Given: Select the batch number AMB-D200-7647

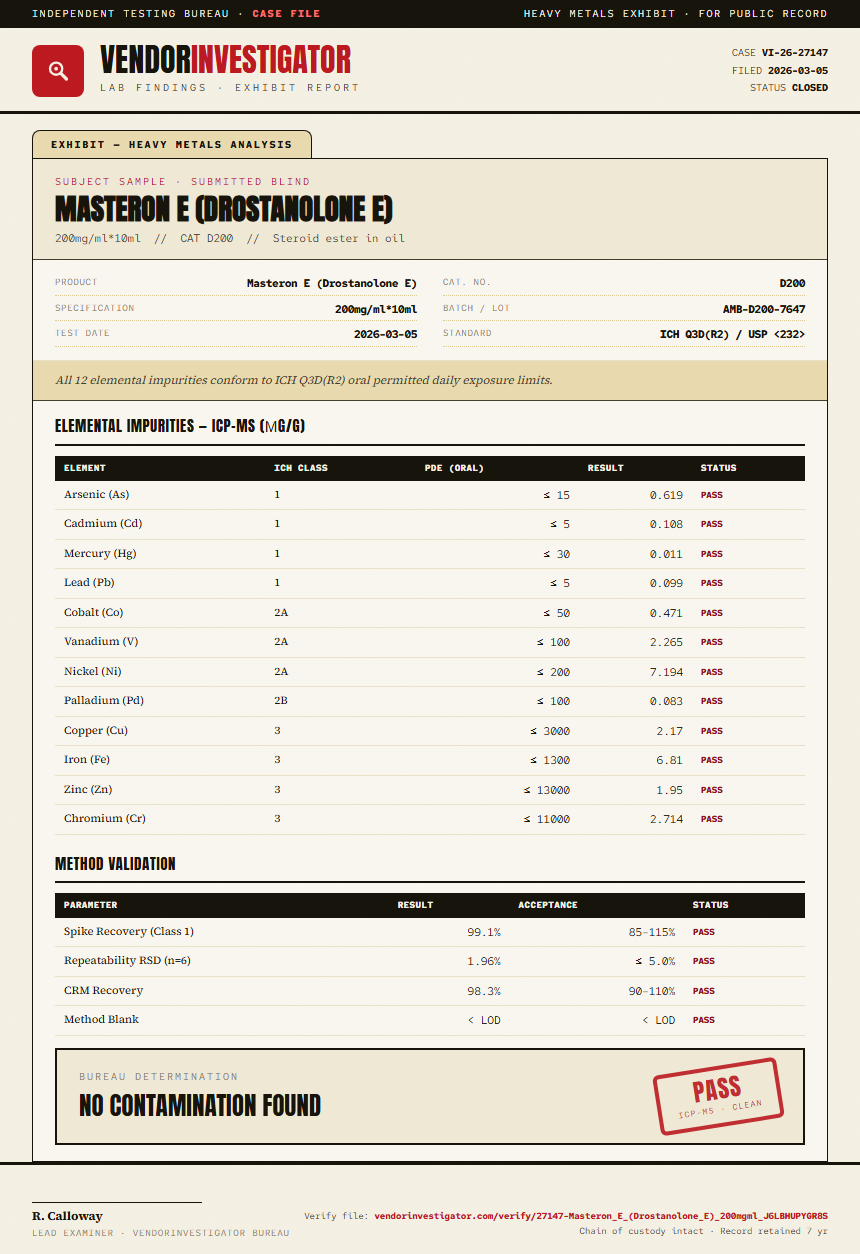Looking at the screenshot, I should tap(764, 309).
